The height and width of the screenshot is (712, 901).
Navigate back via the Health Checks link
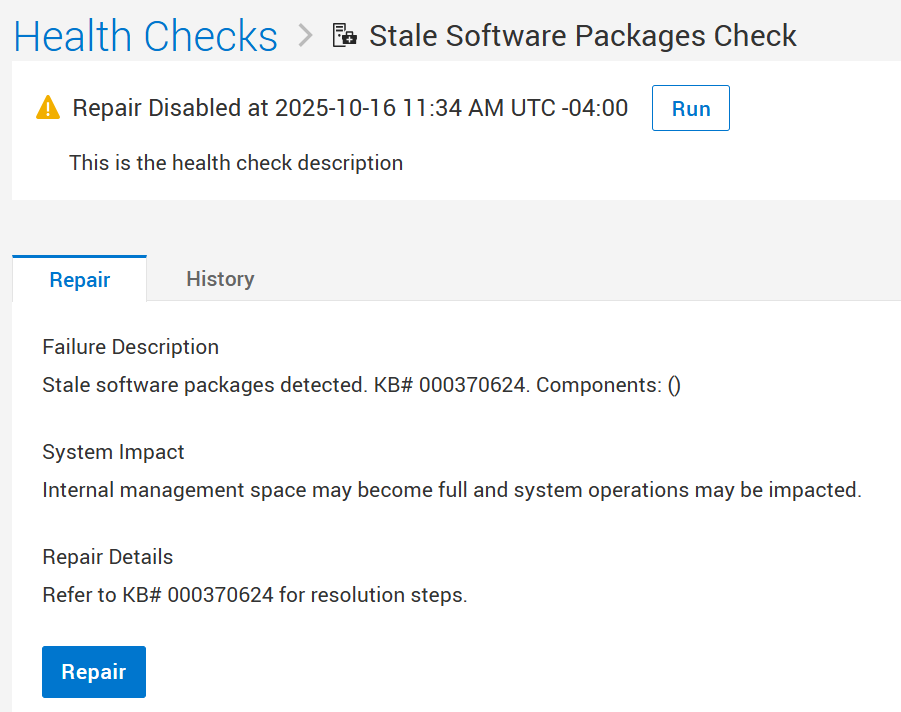click(144, 35)
